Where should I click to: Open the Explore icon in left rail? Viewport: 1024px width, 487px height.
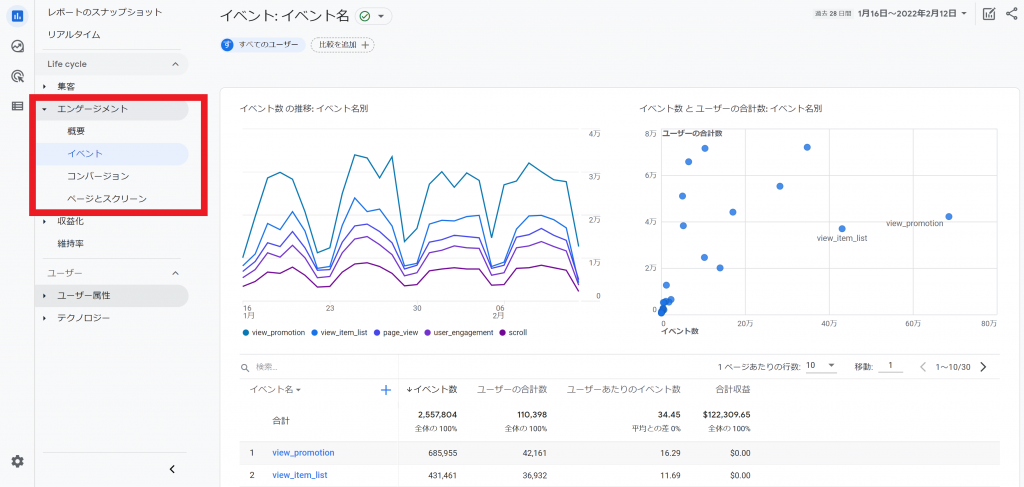[18, 46]
